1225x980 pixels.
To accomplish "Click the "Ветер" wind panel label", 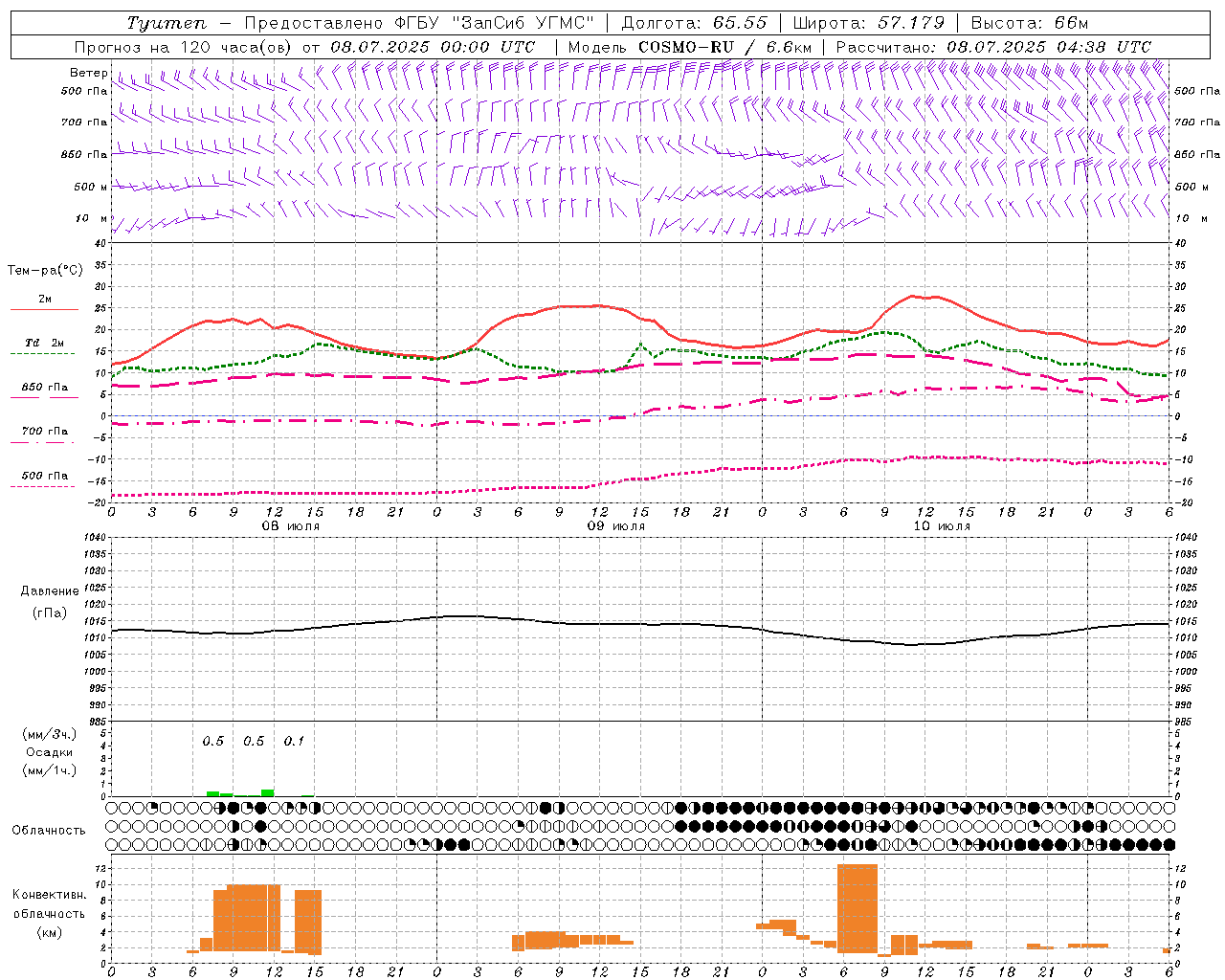I will click(89, 73).
